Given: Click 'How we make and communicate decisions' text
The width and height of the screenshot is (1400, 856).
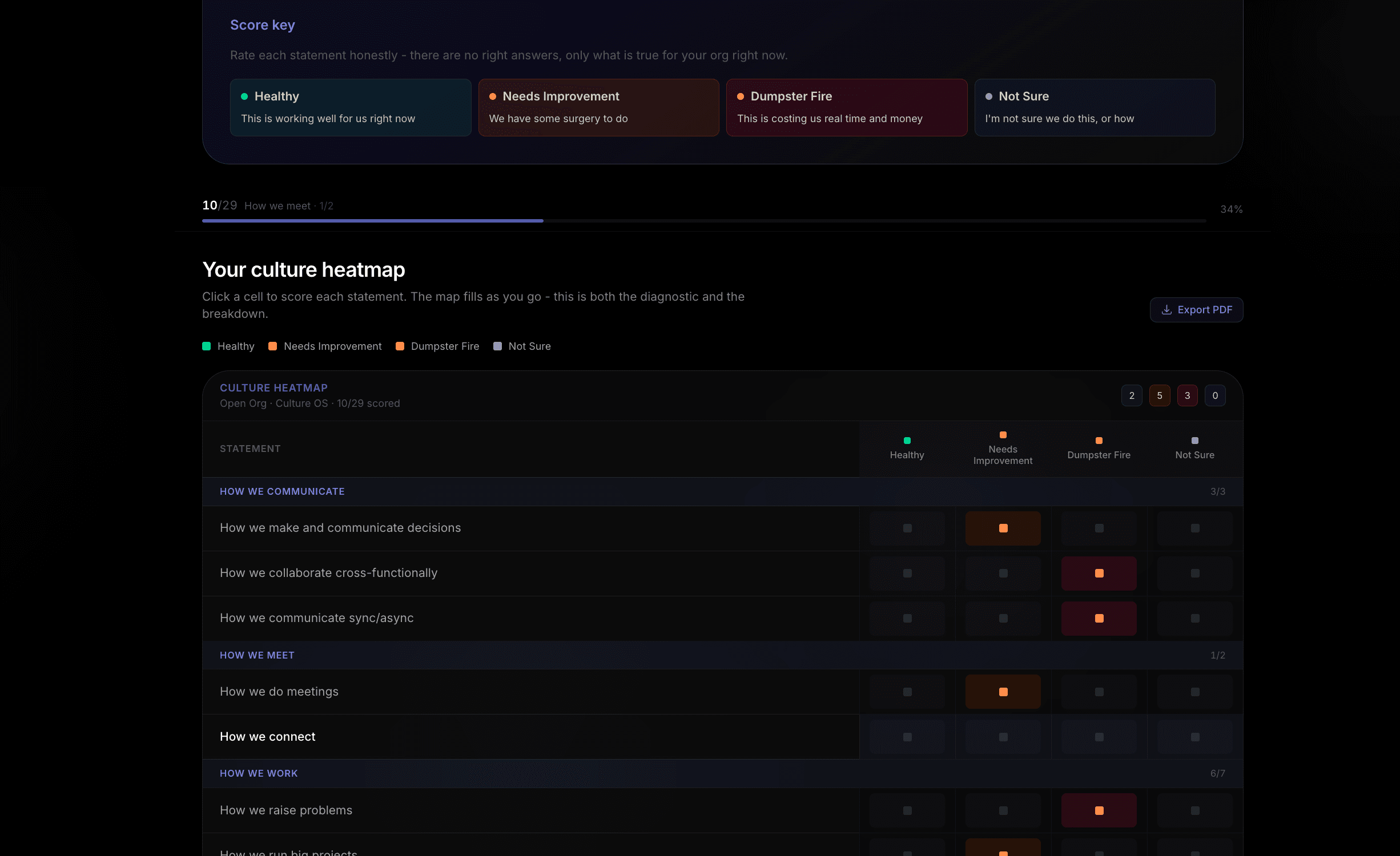Looking at the screenshot, I should coord(340,528).
